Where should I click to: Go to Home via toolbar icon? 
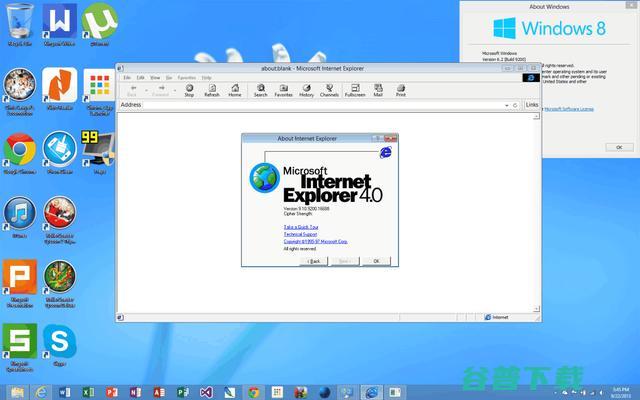pos(235,89)
